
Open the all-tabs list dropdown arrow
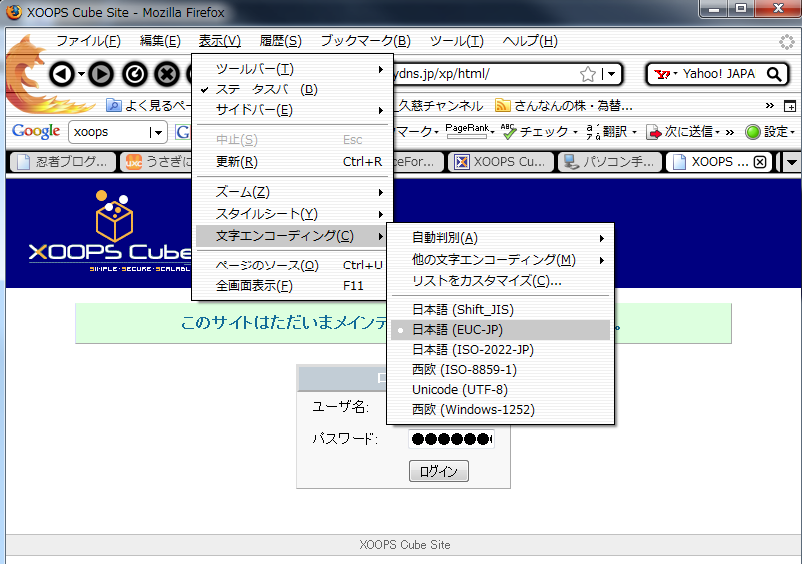click(792, 163)
